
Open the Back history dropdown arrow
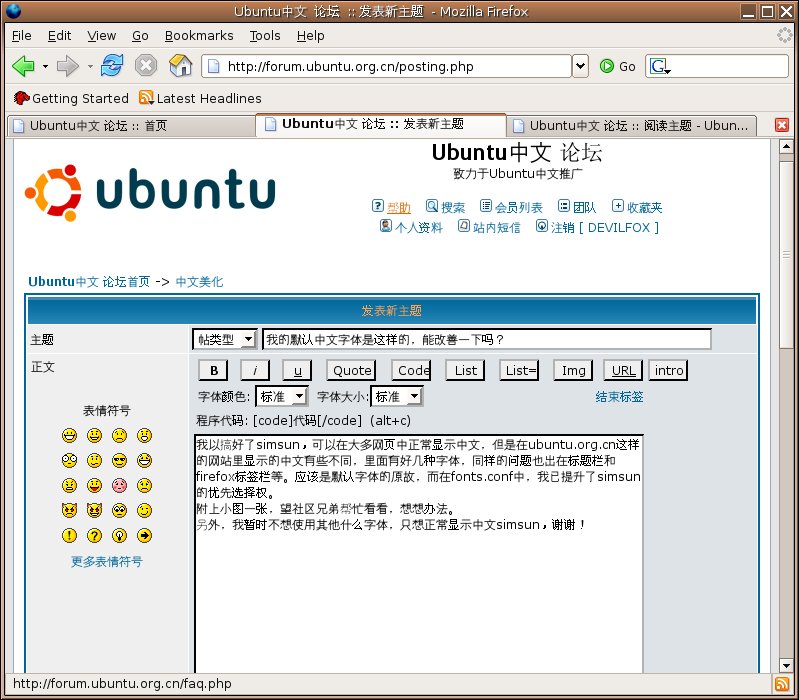tap(45, 66)
